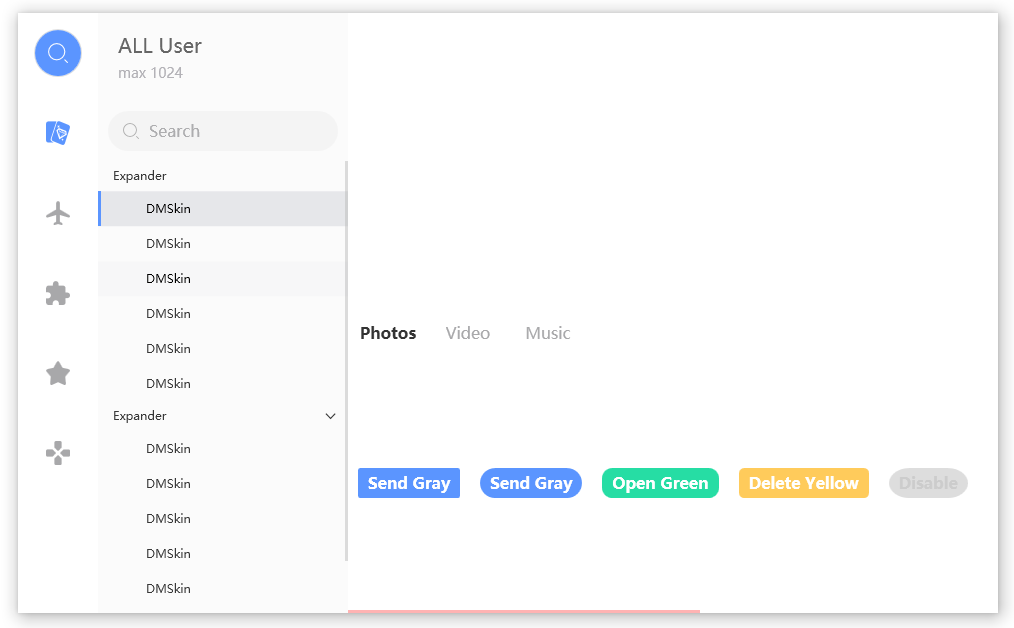Viewport: 1014px width, 628px height.
Task: Click the user list vertical scrollbar
Action: (x=346, y=360)
